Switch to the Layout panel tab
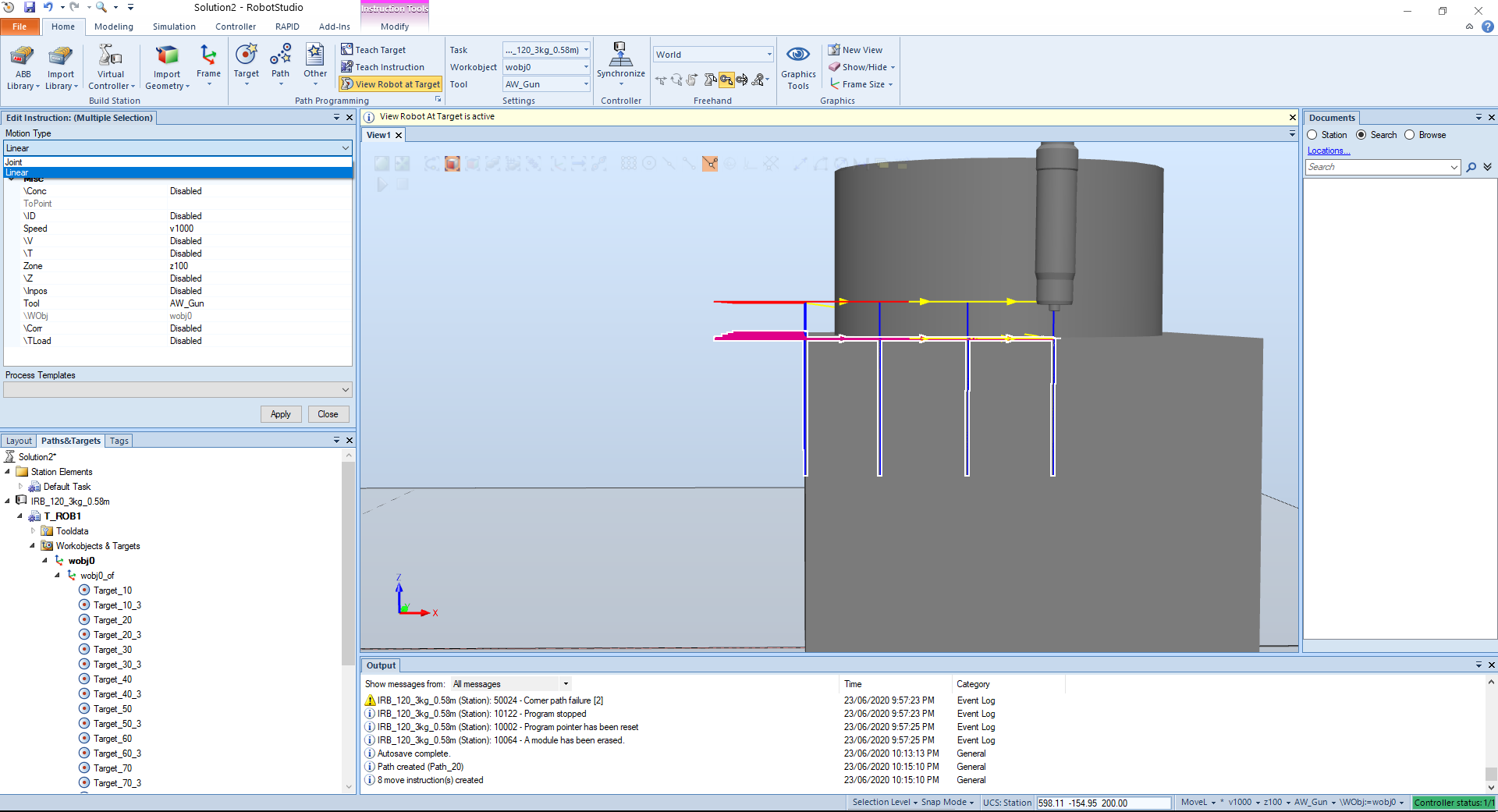 pos(19,441)
